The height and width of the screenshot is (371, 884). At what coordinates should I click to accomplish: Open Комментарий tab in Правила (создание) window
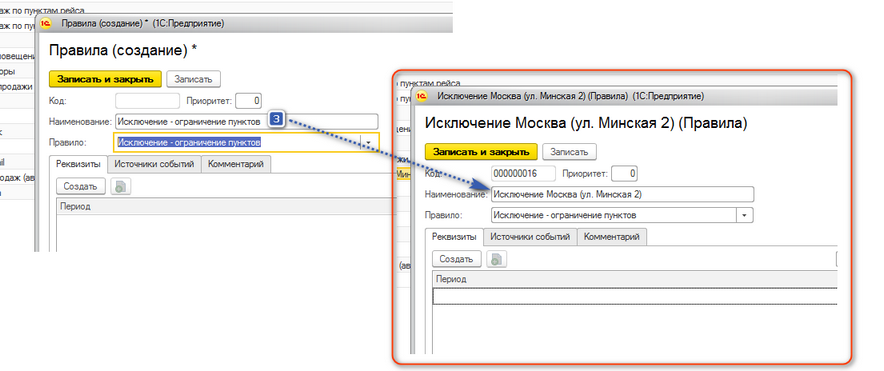tap(236, 165)
